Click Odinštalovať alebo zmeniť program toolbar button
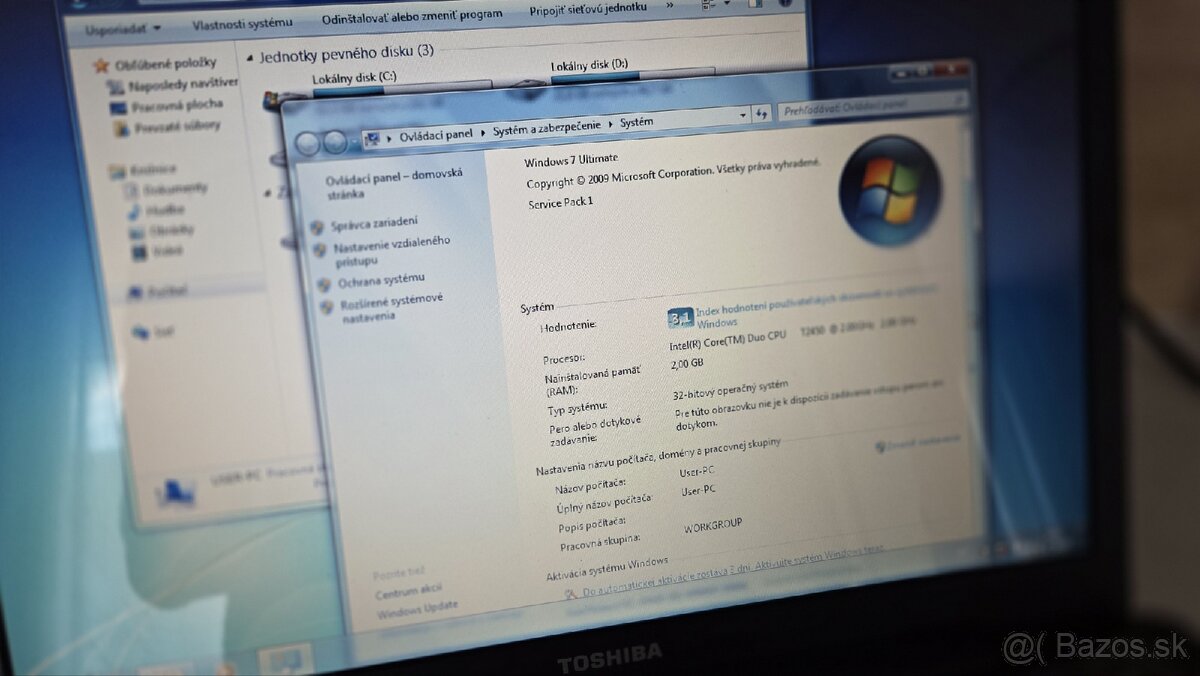The height and width of the screenshot is (676, 1200). (x=412, y=17)
